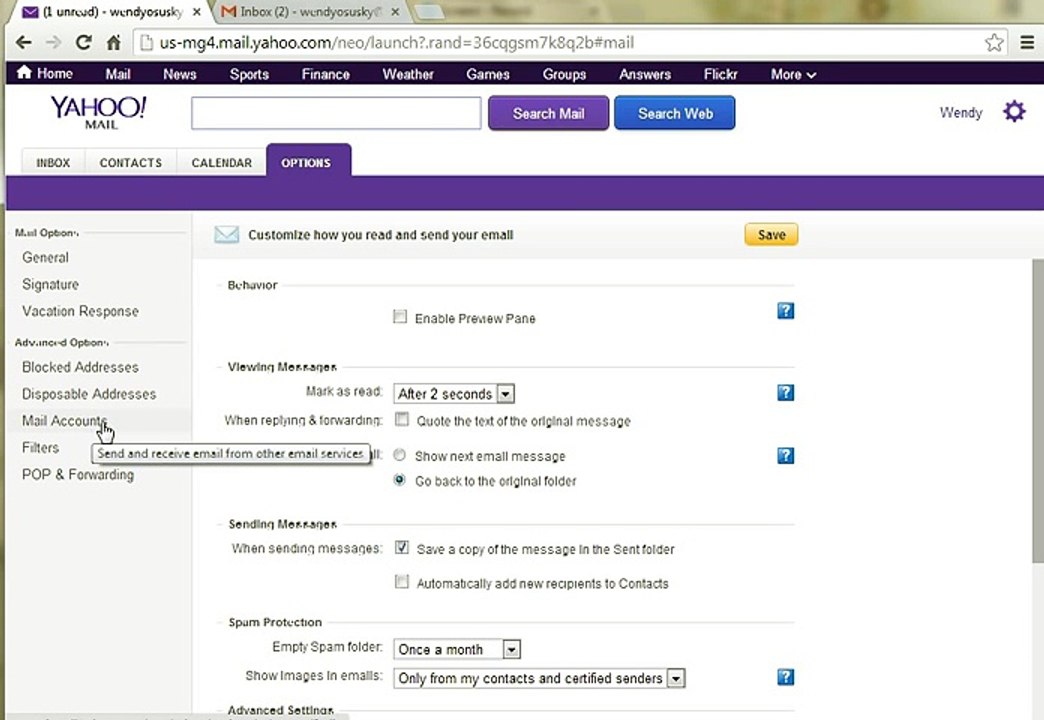The image size is (1044, 720).
Task: Open the Chrome menu hamburger icon
Action: [1027, 43]
